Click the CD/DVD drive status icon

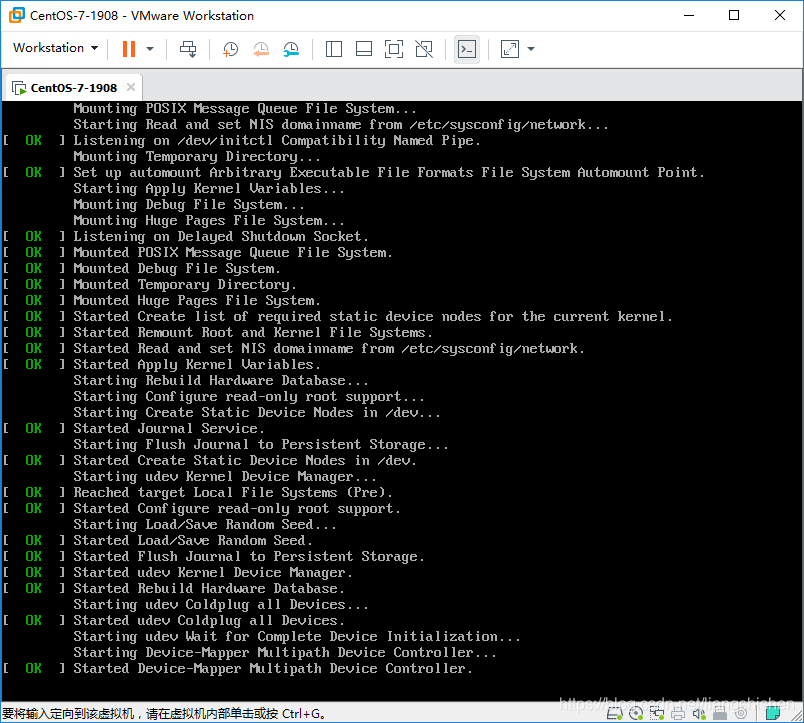pos(636,713)
